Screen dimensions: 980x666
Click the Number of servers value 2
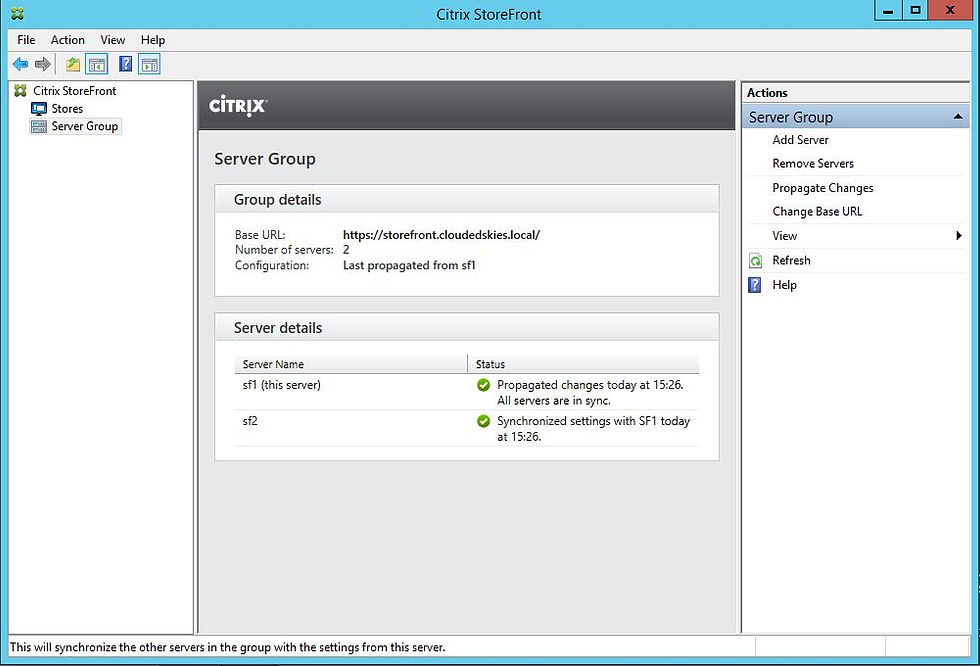tap(346, 250)
